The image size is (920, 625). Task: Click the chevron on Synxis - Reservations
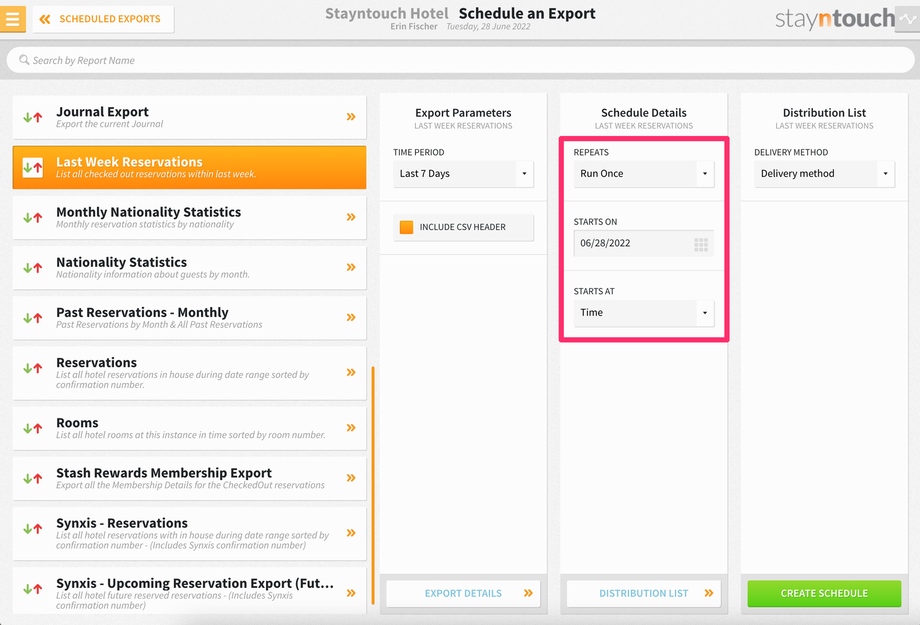[351, 533]
